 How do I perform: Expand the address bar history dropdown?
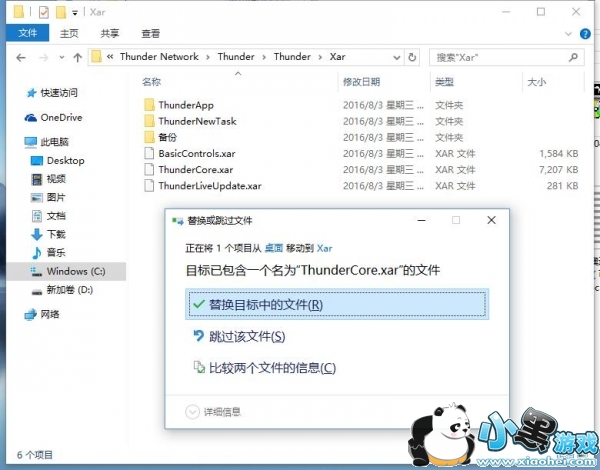[396, 57]
